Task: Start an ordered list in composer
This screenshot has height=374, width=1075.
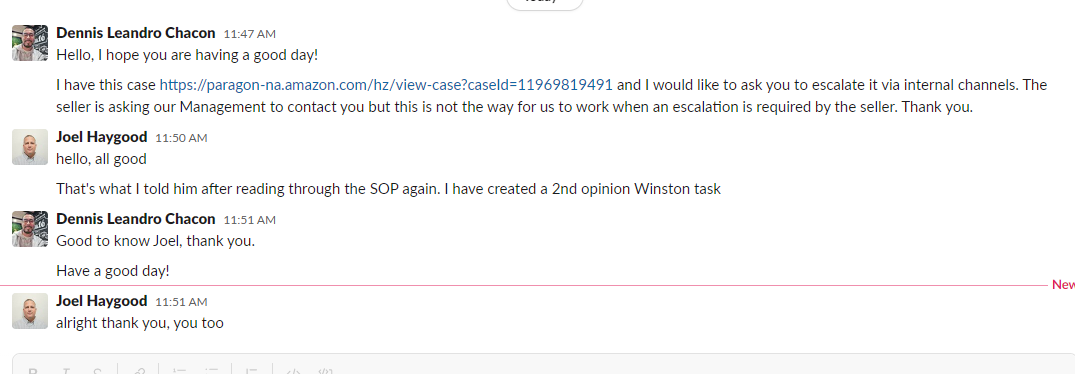Action: (180, 371)
